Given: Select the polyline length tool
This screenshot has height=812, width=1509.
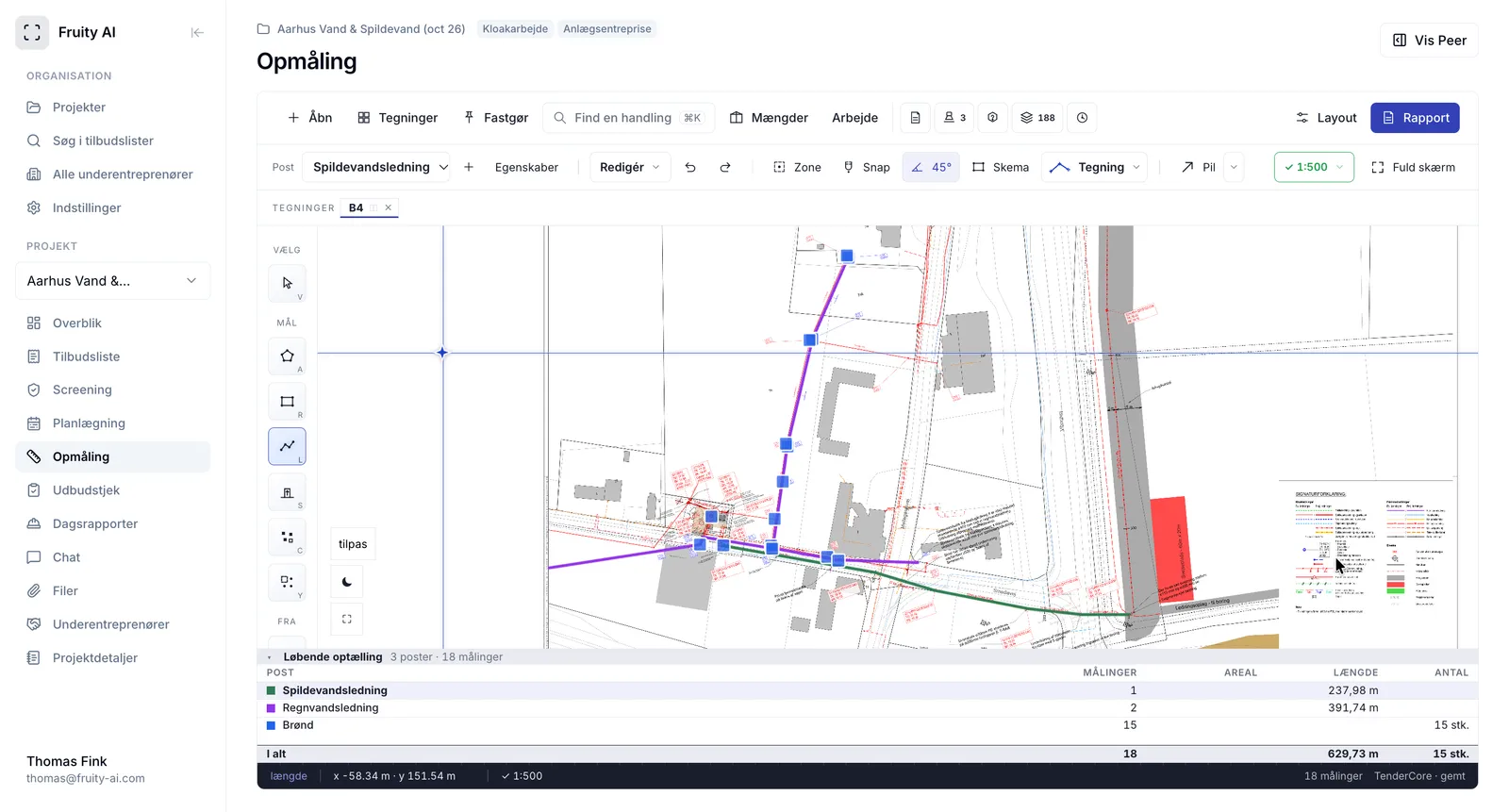Looking at the screenshot, I should click(x=287, y=446).
